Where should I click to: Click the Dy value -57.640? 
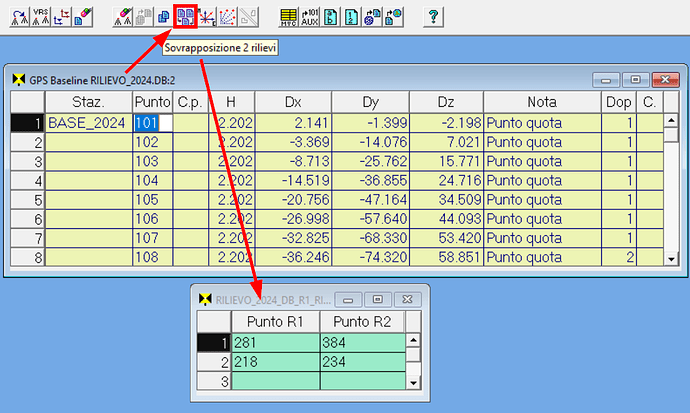371,219
